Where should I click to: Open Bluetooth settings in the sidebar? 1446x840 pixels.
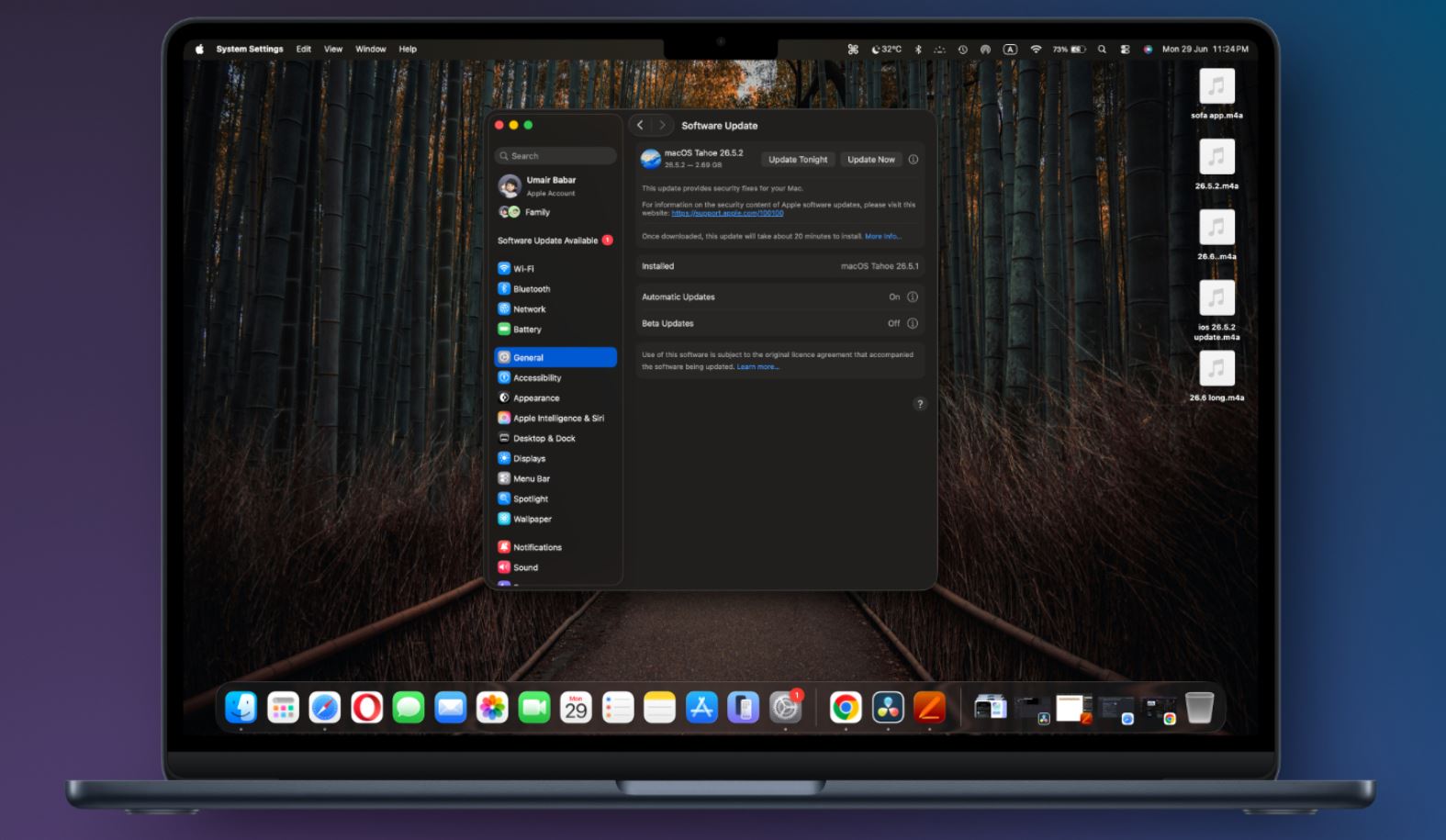click(x=555, y=289)
